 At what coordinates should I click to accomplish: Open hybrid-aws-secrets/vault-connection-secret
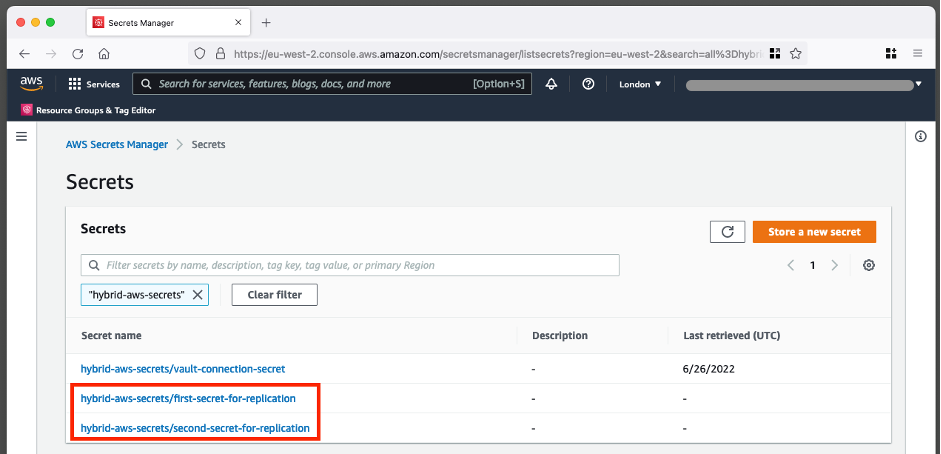point(183,369)
